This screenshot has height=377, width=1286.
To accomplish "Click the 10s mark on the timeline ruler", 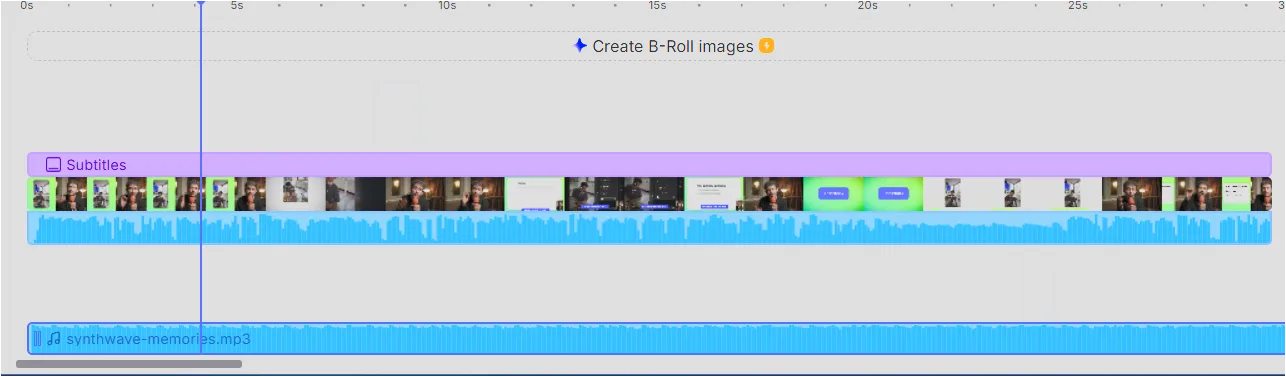I will pyautogui.click(x=447, y=6).
